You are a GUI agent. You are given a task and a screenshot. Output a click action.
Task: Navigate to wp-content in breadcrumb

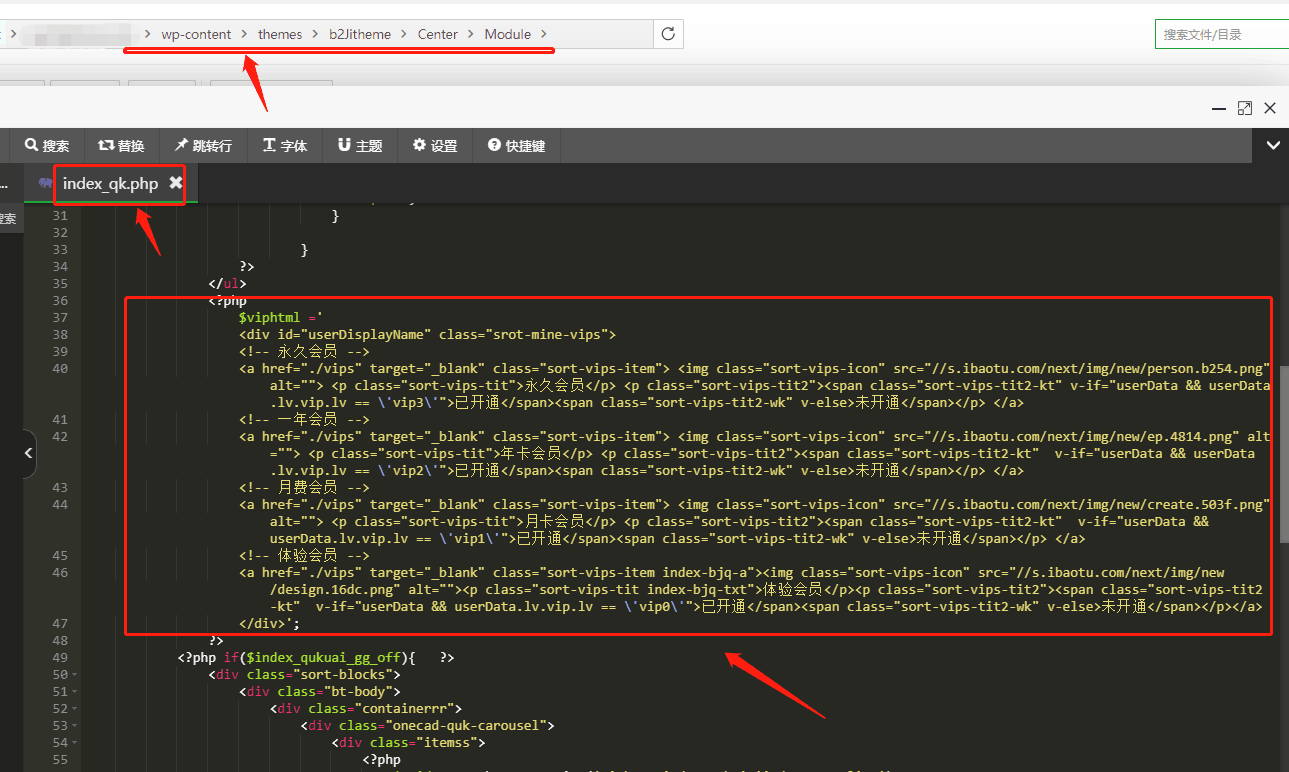(x=196, y=34)
